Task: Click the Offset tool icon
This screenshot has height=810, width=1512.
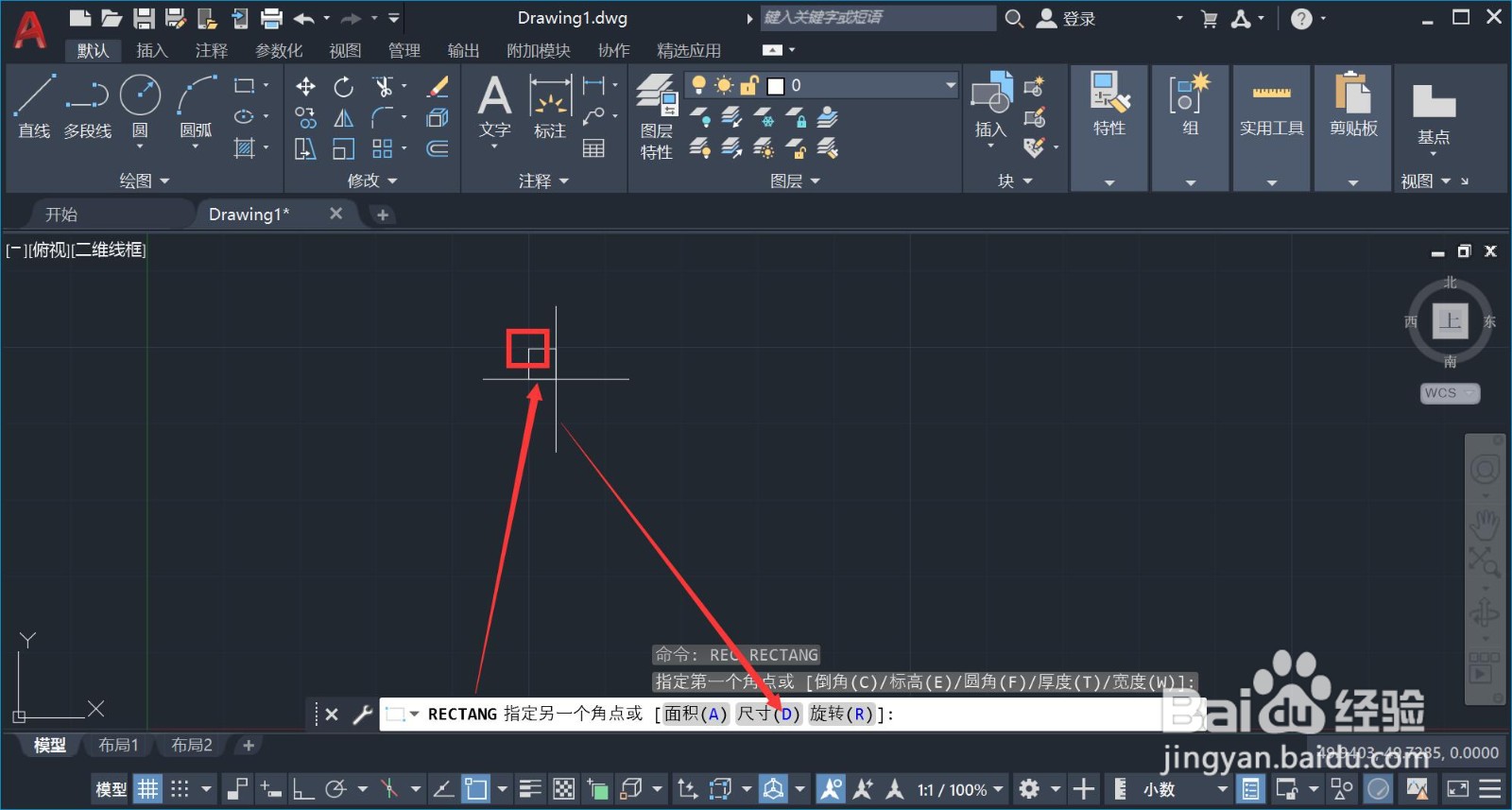Action: click(x=438, y=148)
